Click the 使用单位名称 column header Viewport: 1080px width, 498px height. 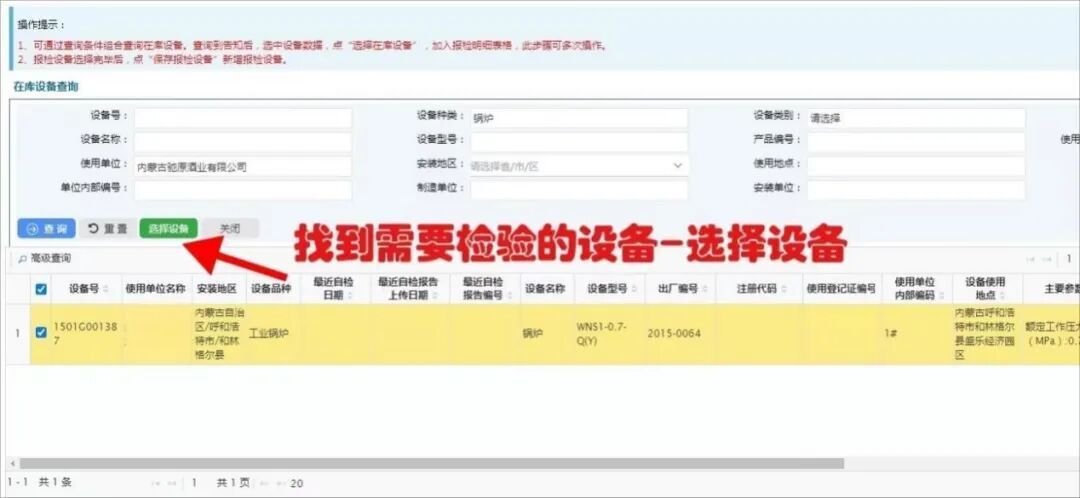click(x=156, y=289)
